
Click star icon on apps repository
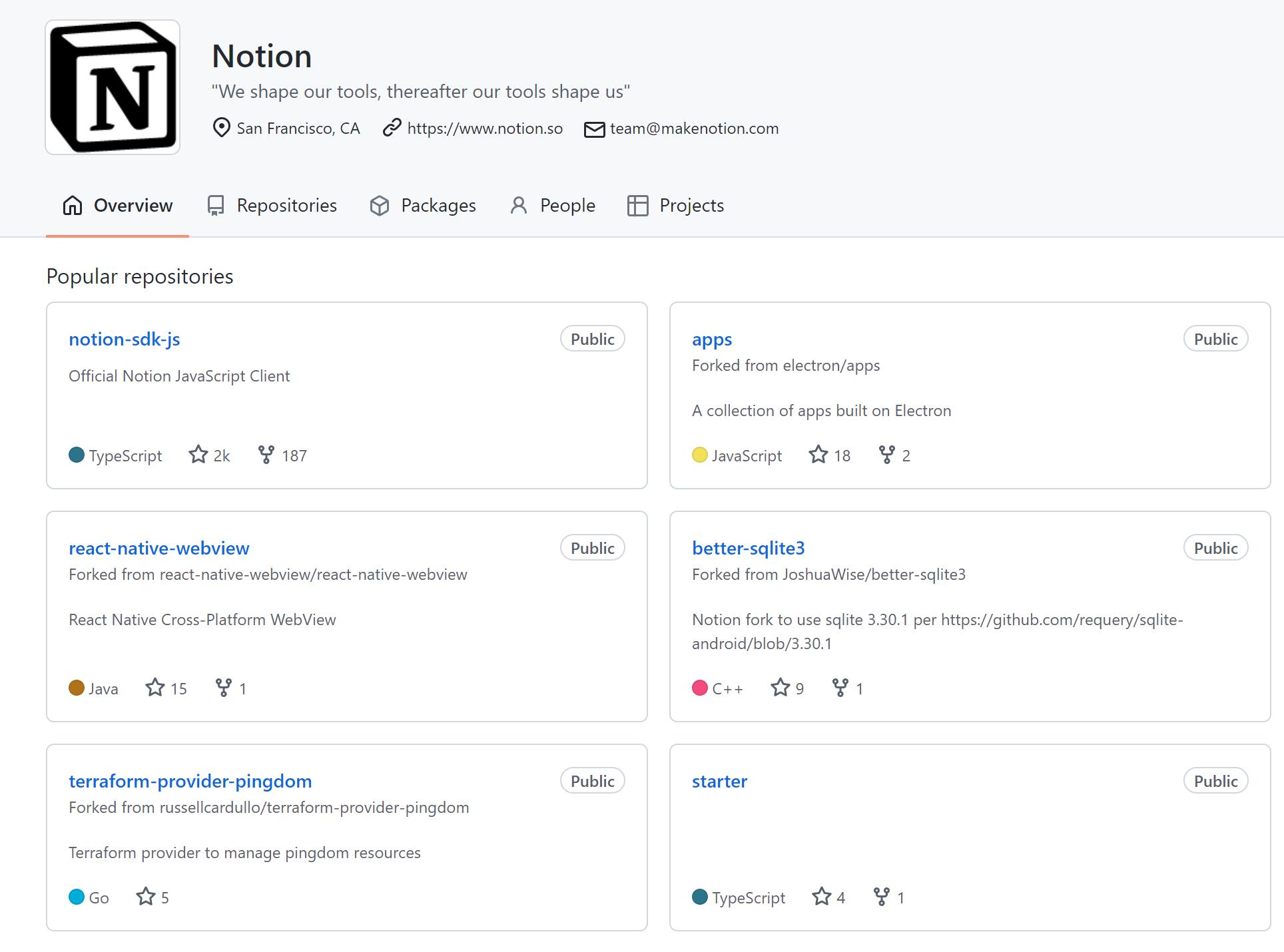pyautogui.click(x=818, y=455)
